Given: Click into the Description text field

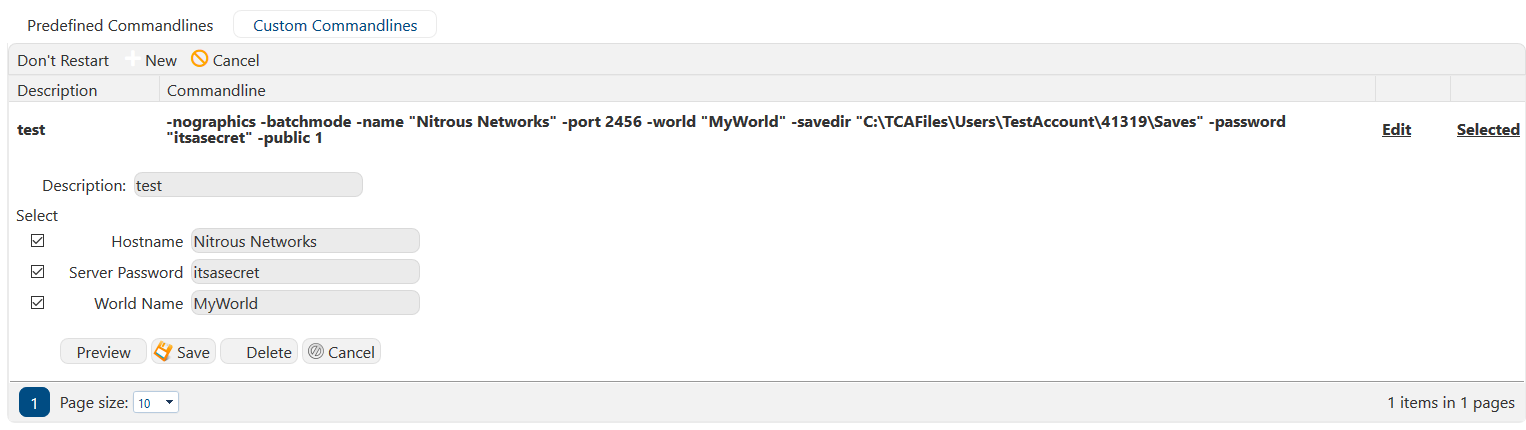Looking at the screenshot, I should [x=247, y=185].
